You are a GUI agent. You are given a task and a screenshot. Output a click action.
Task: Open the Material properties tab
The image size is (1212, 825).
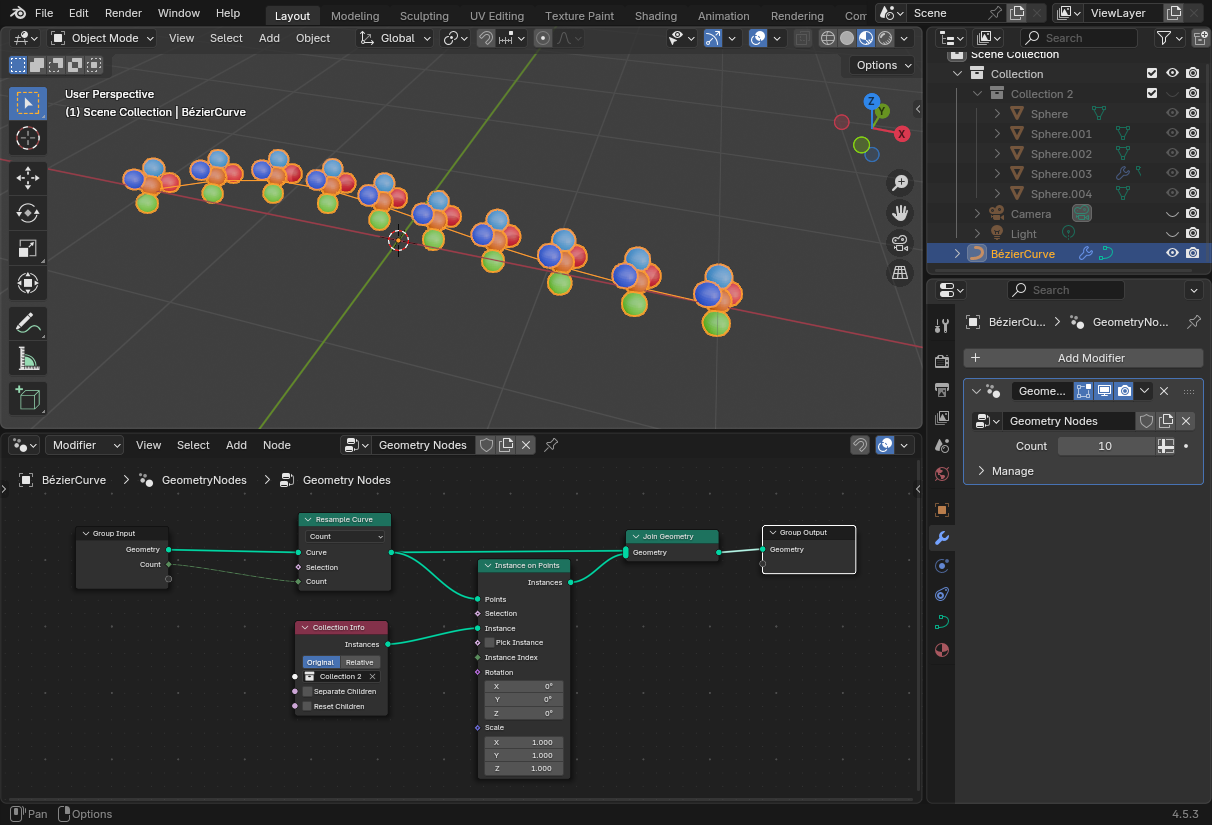pos(941,650)
